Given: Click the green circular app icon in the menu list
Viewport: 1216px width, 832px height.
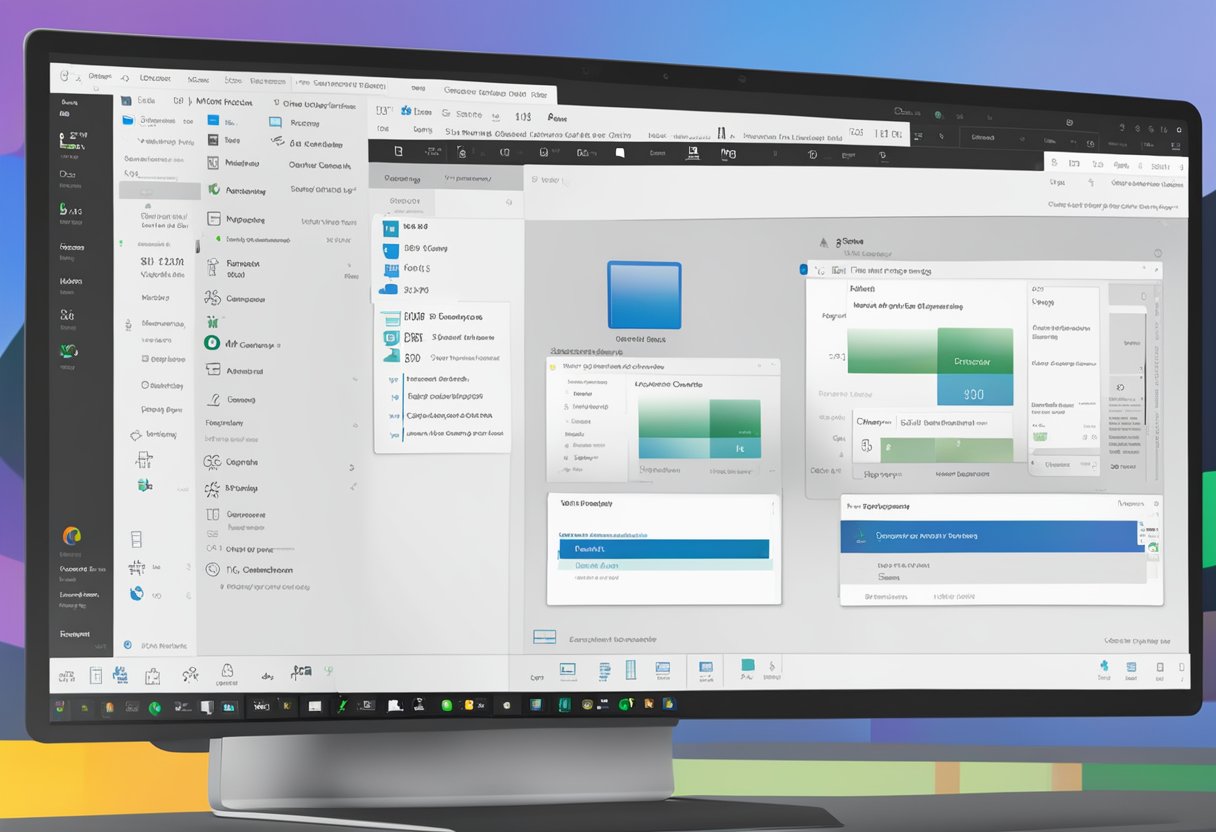Looking at the screenshot, I should pyautogui.click(x=211, y=344).
